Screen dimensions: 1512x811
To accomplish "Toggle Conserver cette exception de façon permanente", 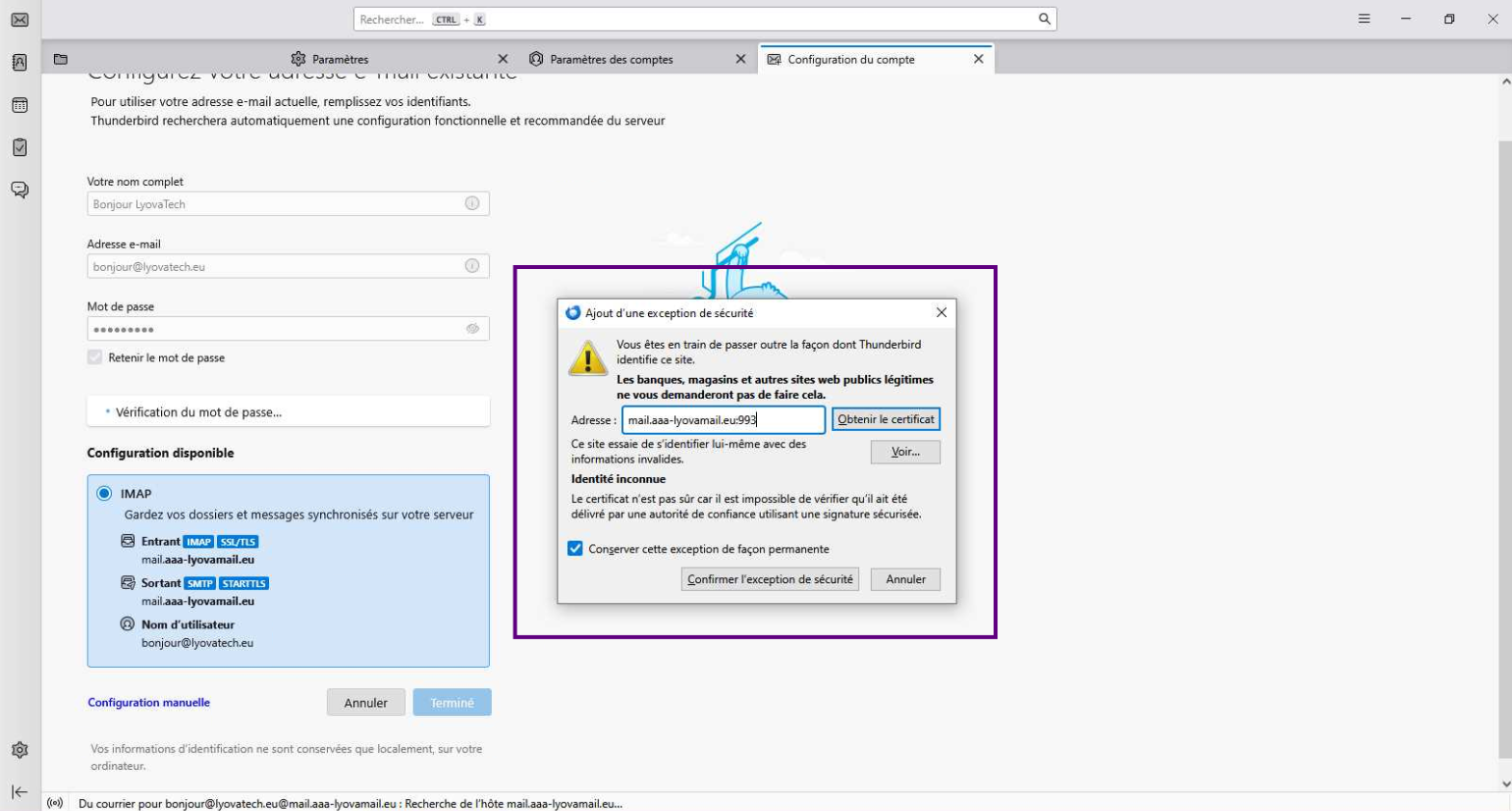I will (x=575, y=549).
